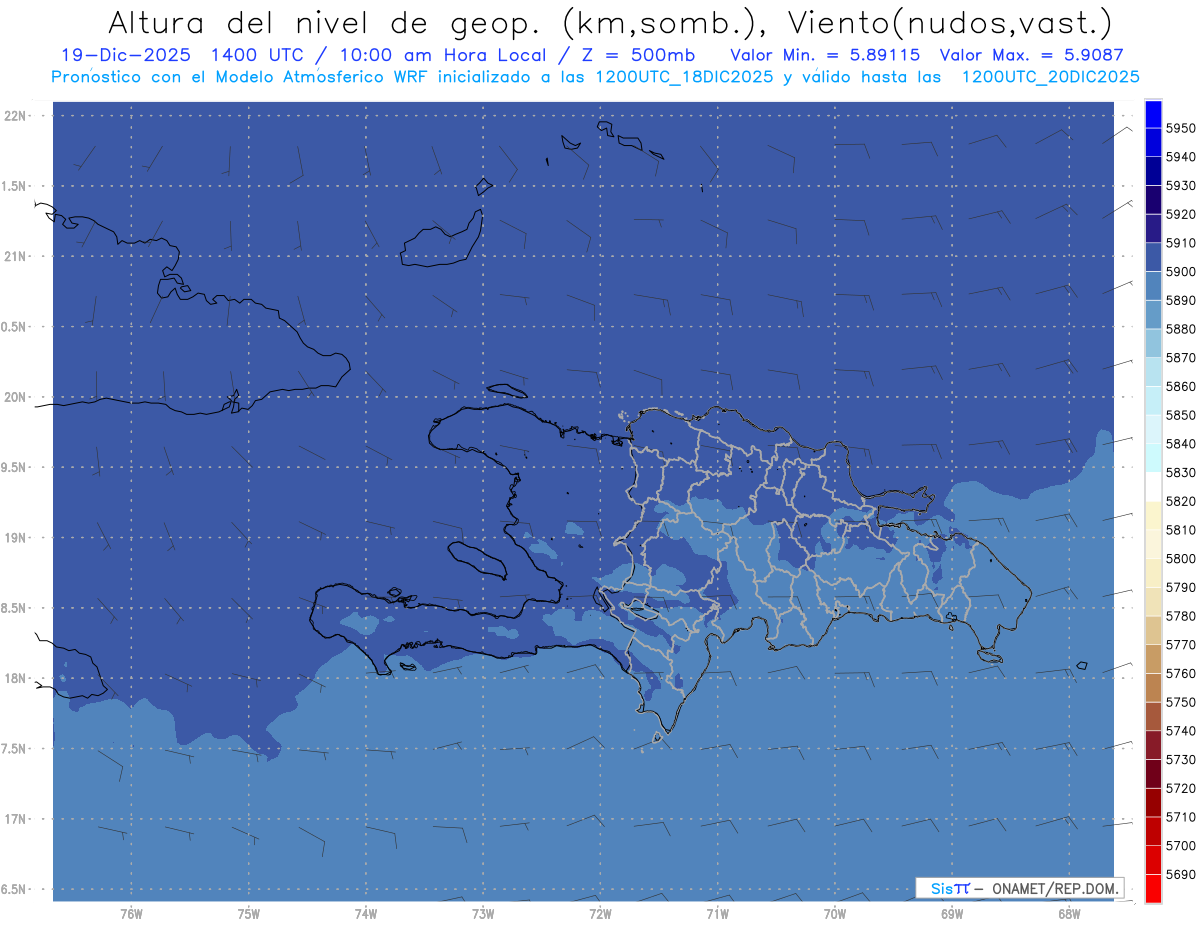Click the '5850' colorbar label
This screenshot has width=1200, height=927.
(1181, 415)
